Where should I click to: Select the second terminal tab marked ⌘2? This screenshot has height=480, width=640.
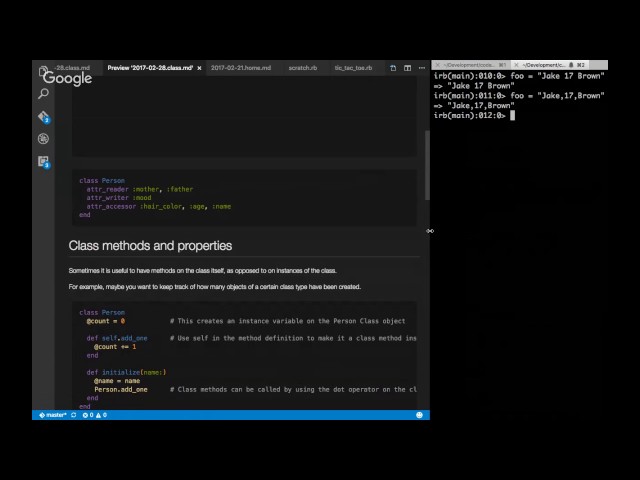coord(550,65)
